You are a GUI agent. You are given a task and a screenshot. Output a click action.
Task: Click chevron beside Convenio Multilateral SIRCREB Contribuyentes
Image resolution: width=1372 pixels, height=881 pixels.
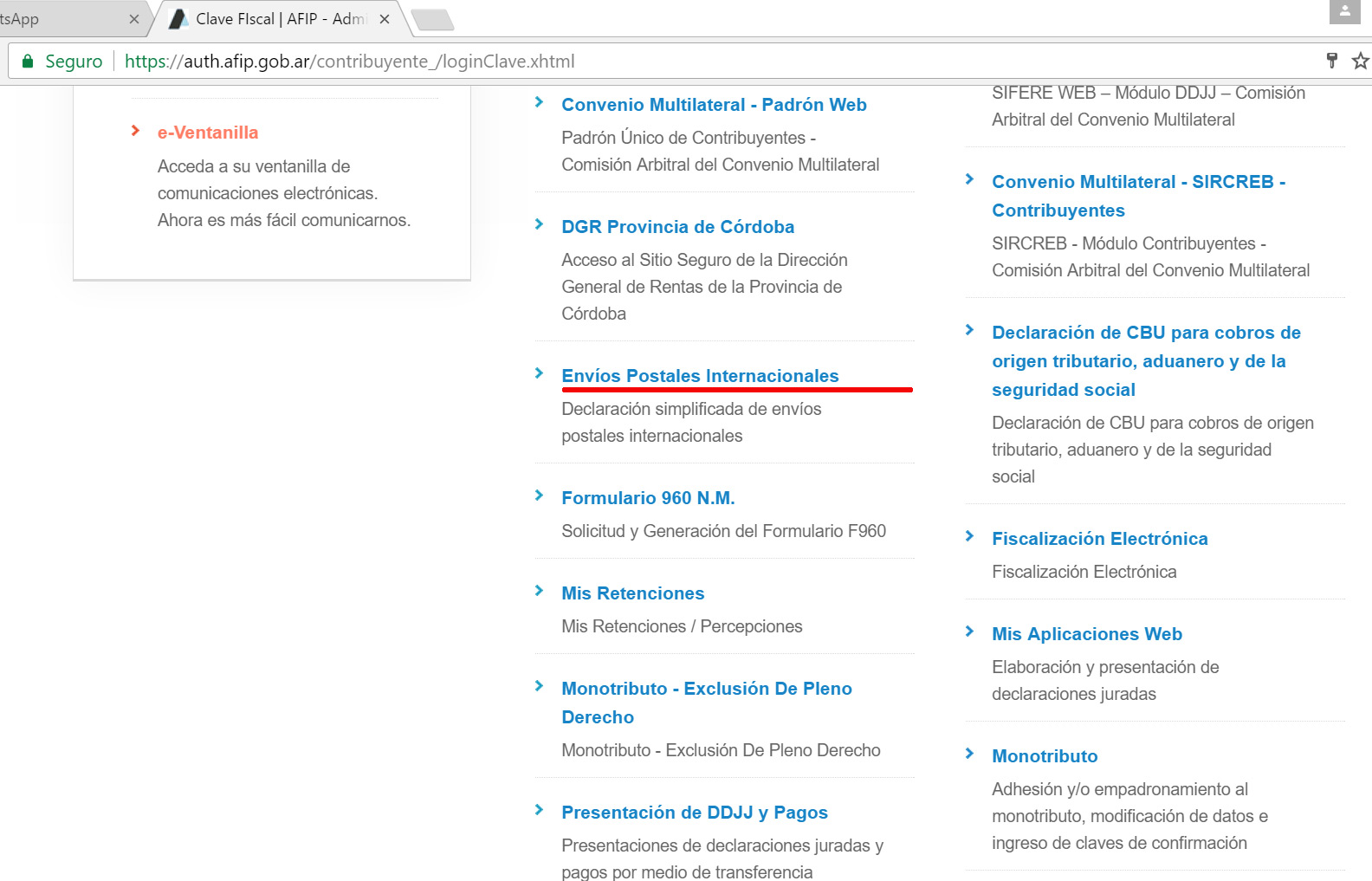[970, 179]
